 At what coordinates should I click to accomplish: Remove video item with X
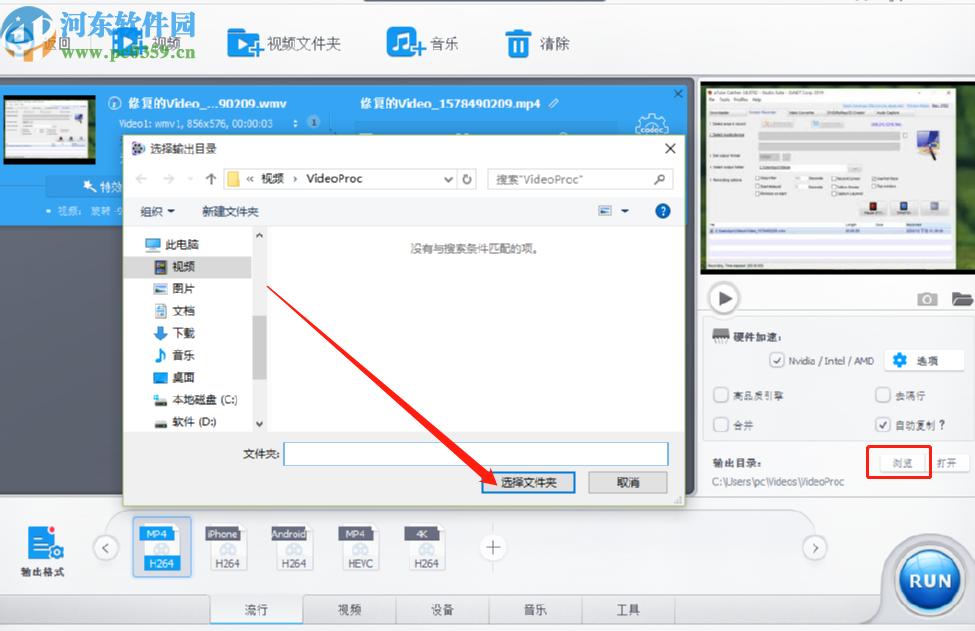click(x=678, y=94)
